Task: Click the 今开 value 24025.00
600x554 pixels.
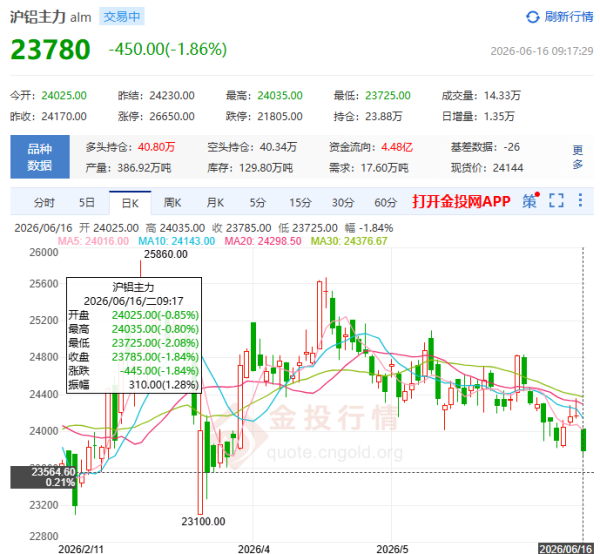Action: coord(64,95)
